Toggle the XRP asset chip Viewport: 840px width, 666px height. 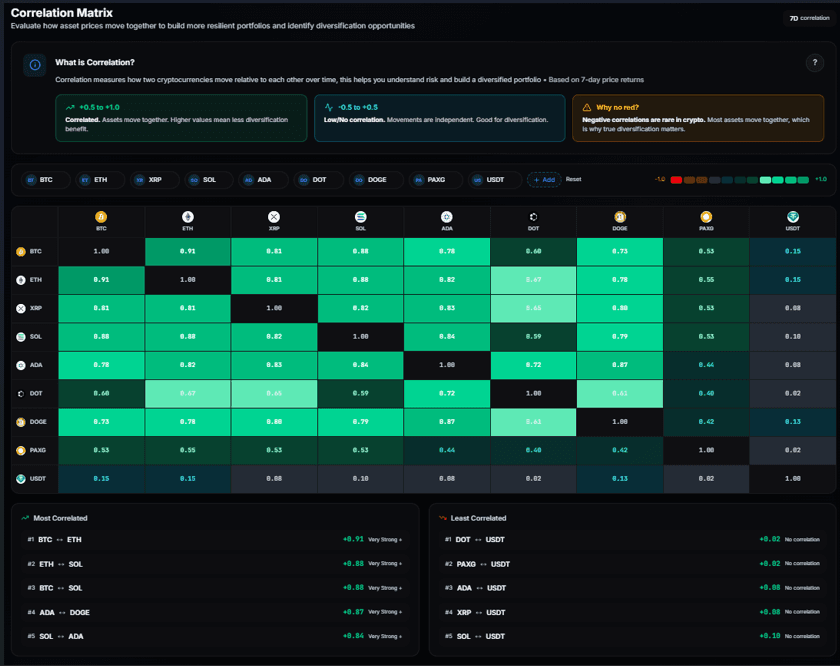click(155, 179)
